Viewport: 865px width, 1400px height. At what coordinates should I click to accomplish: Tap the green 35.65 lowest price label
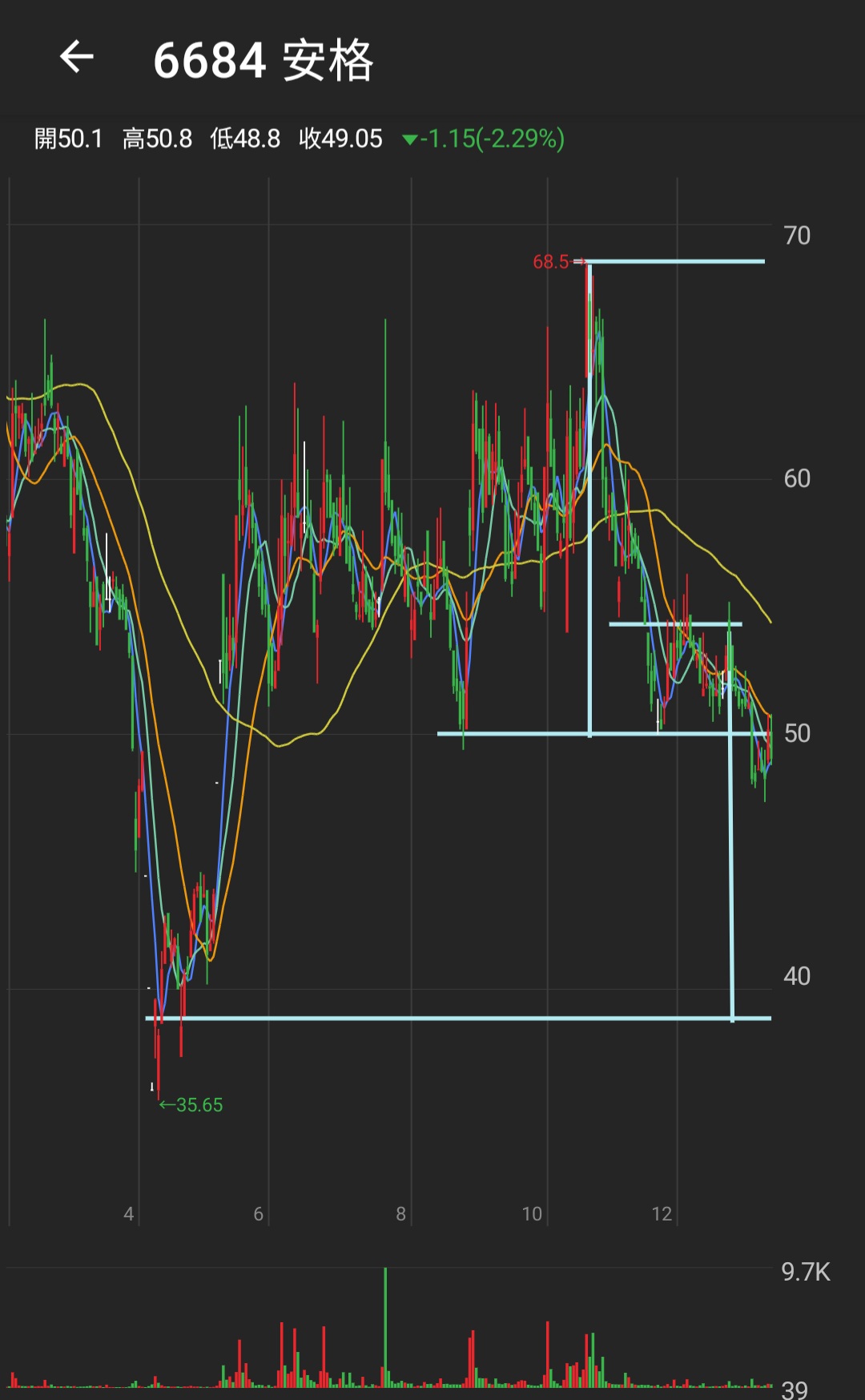coord(199,1105)
